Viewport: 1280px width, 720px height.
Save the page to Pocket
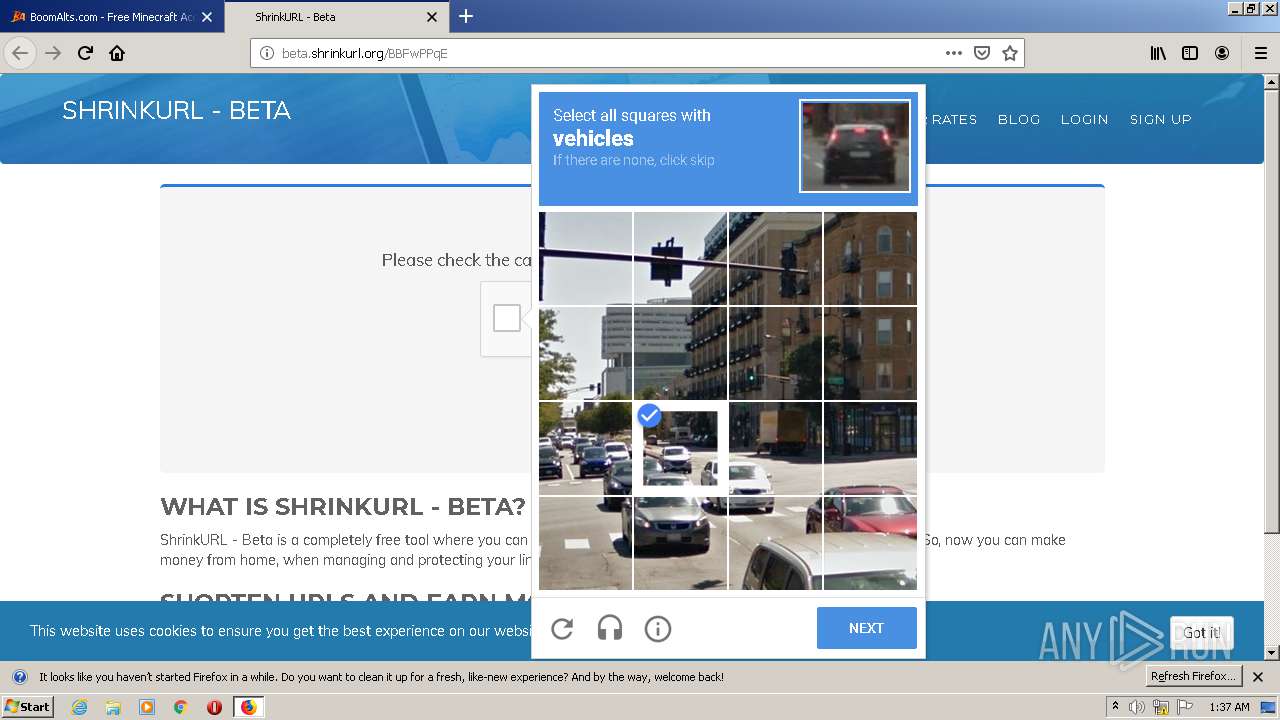pos(982,53)
